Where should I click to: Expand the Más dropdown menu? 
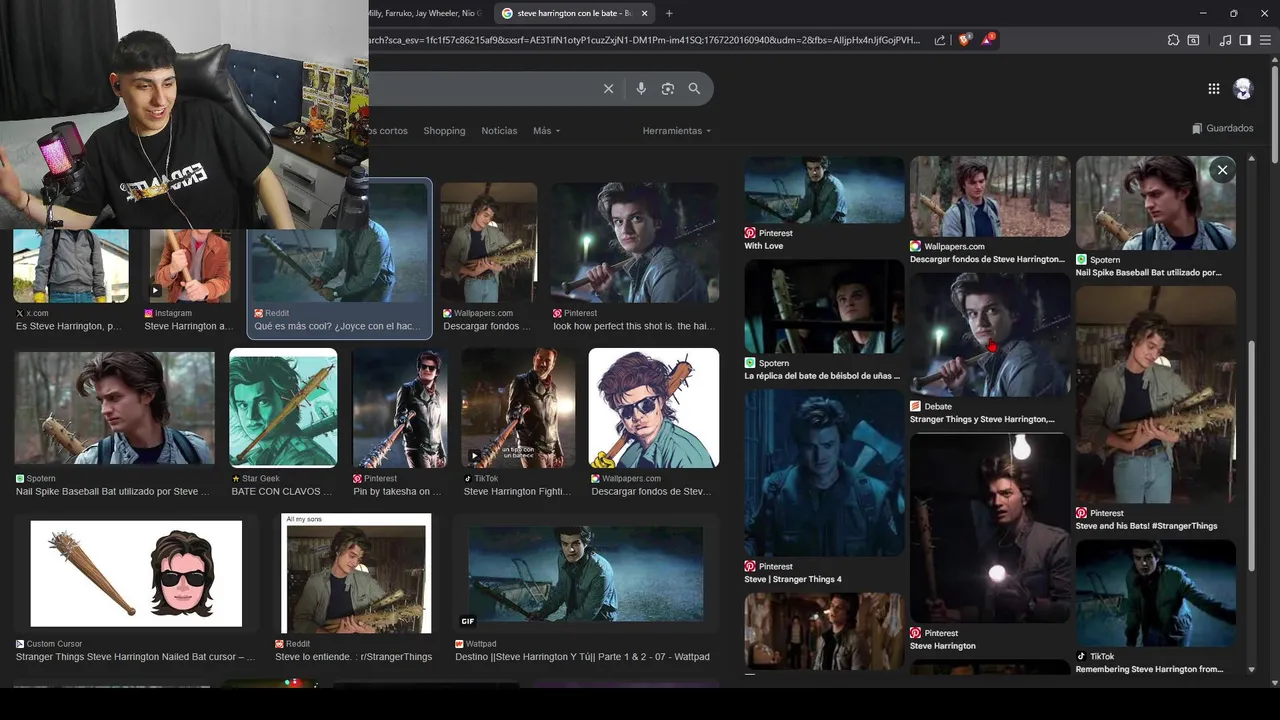(x=546, y=131)
